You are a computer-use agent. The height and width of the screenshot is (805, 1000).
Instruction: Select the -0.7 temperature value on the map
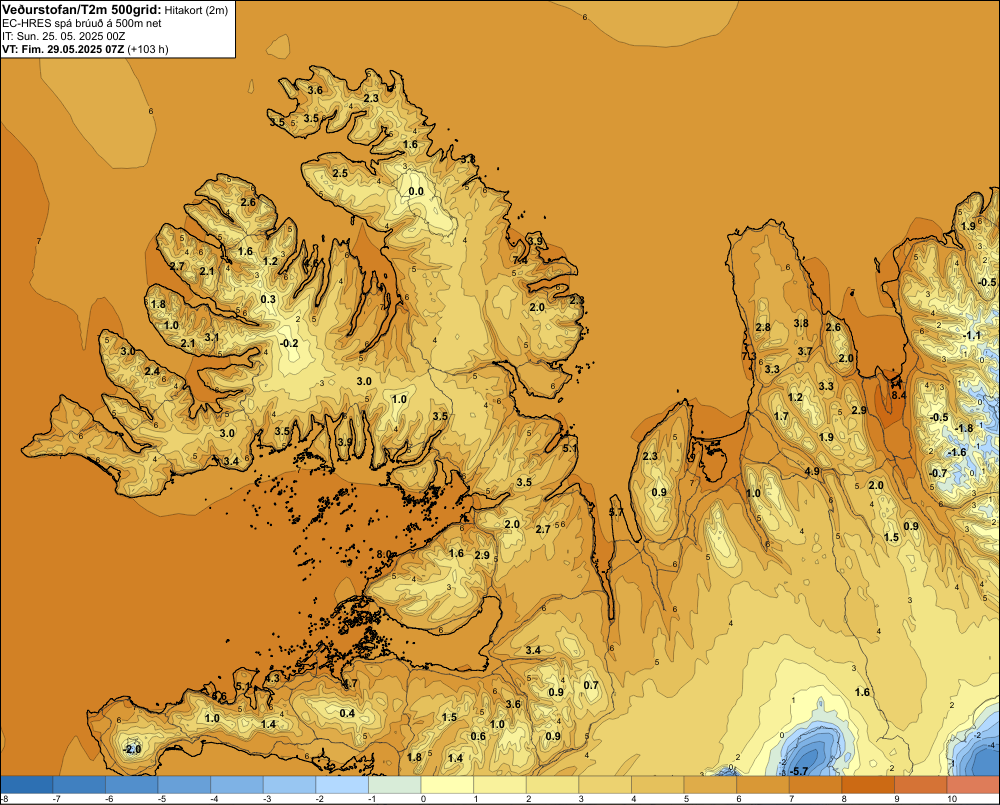pyautogui.click(x=938, y=473)
